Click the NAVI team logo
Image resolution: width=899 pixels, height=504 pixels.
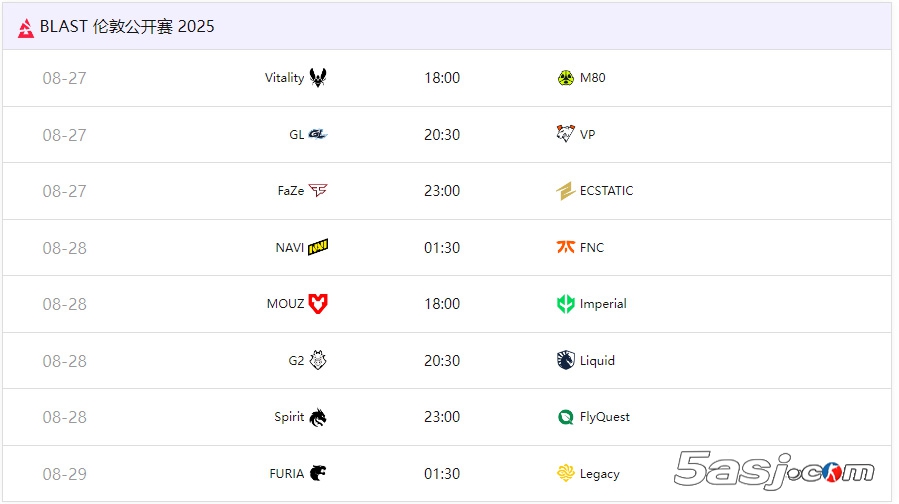click(x=318, y=247)
